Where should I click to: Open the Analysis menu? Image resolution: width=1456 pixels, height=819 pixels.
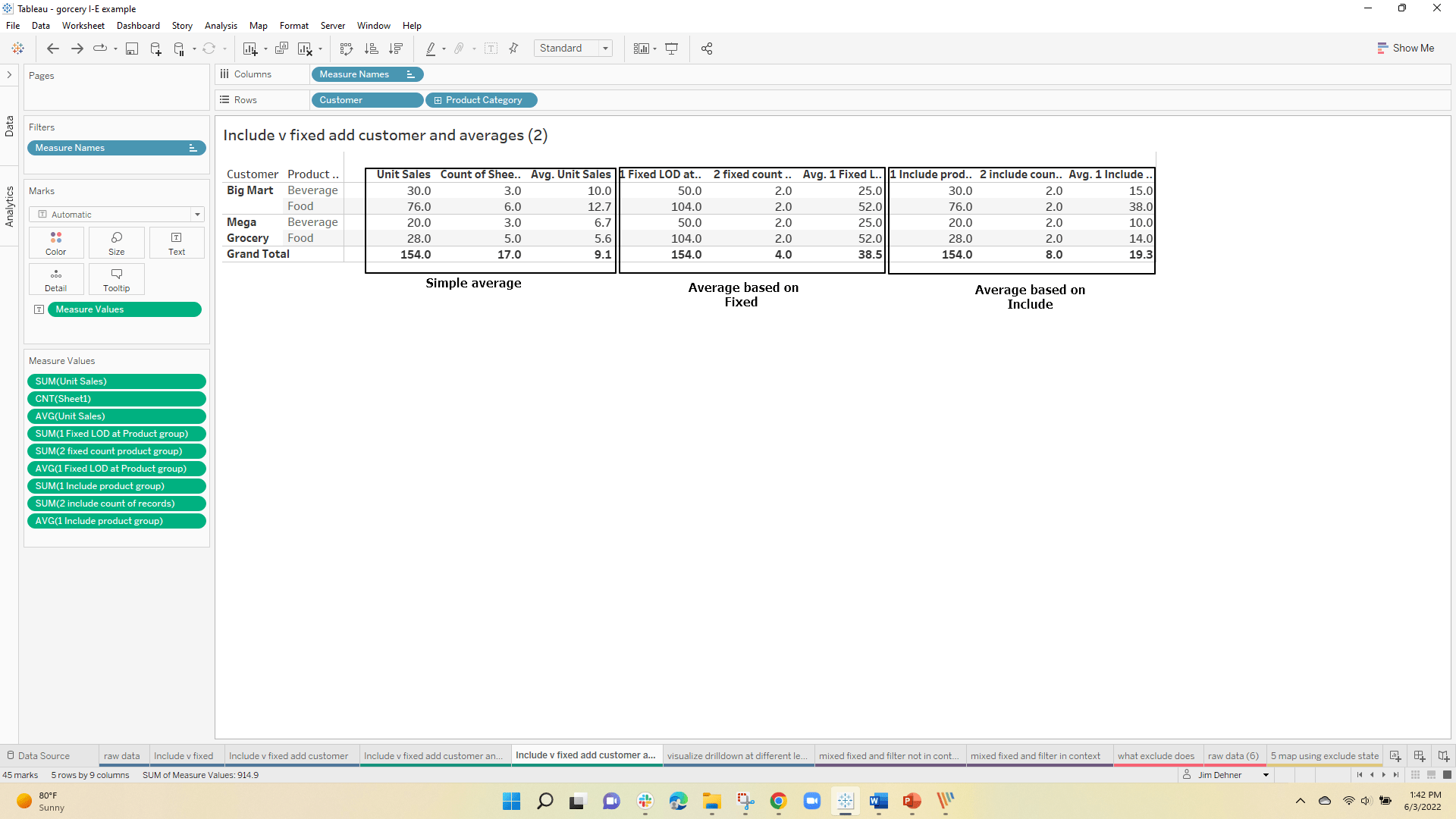[x=221, y=26]
